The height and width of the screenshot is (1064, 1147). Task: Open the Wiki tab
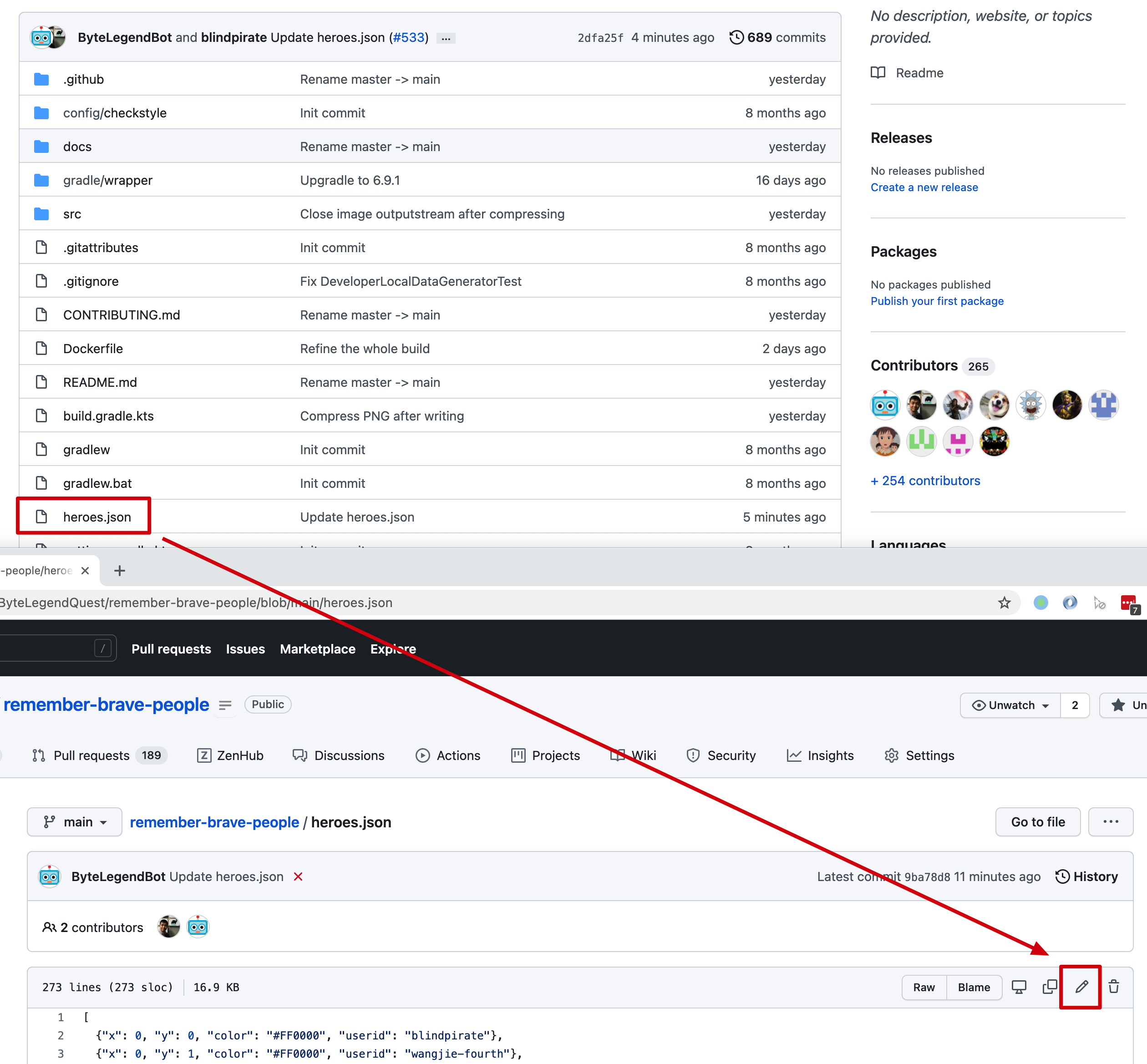[633, 755]
